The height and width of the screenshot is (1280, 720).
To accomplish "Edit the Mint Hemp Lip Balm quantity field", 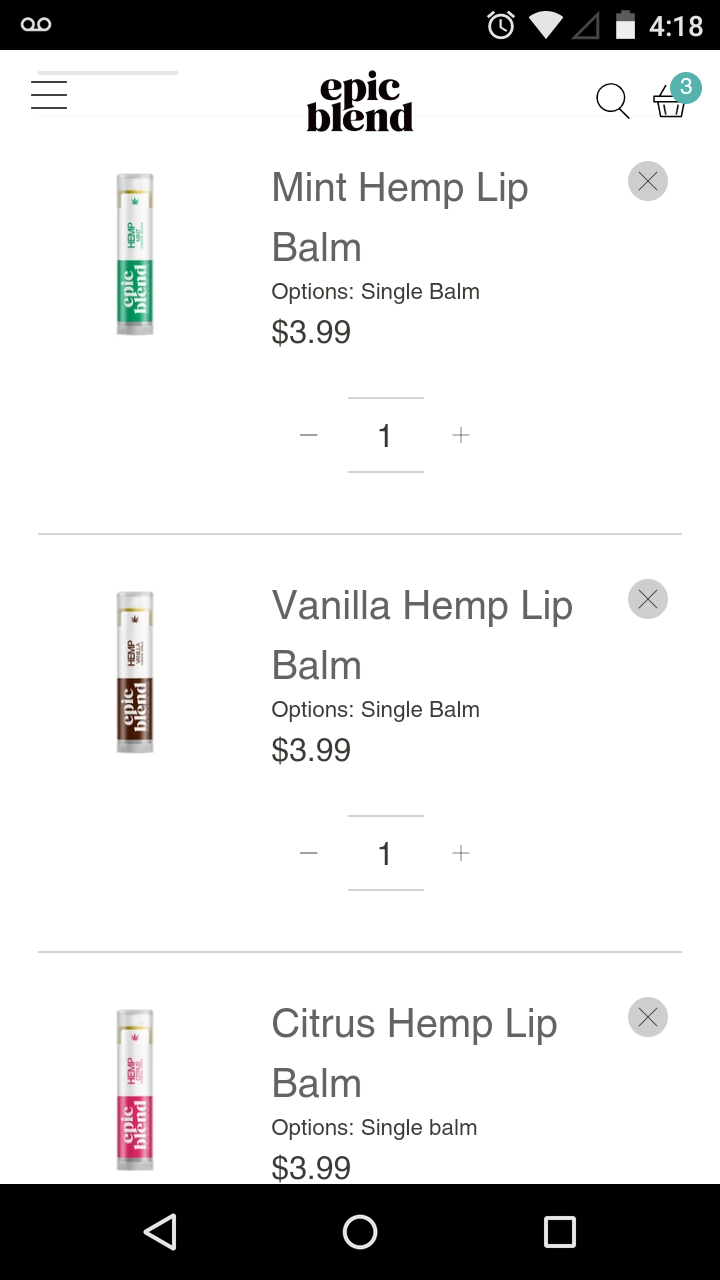I will click(x=385, y=435).
